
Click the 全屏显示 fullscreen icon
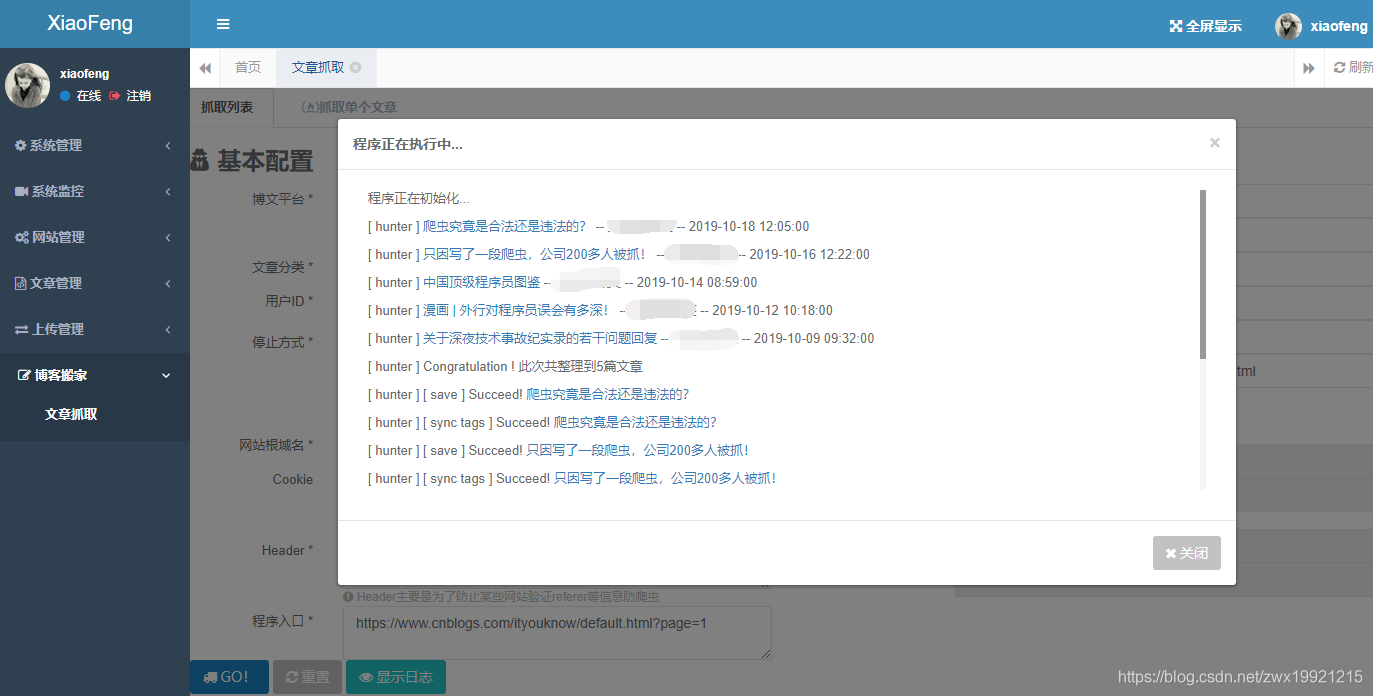[1174, 25]
